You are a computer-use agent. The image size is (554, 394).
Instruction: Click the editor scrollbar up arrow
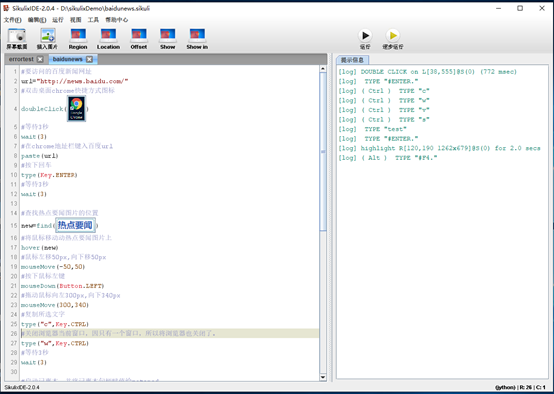tap(323, 69)
